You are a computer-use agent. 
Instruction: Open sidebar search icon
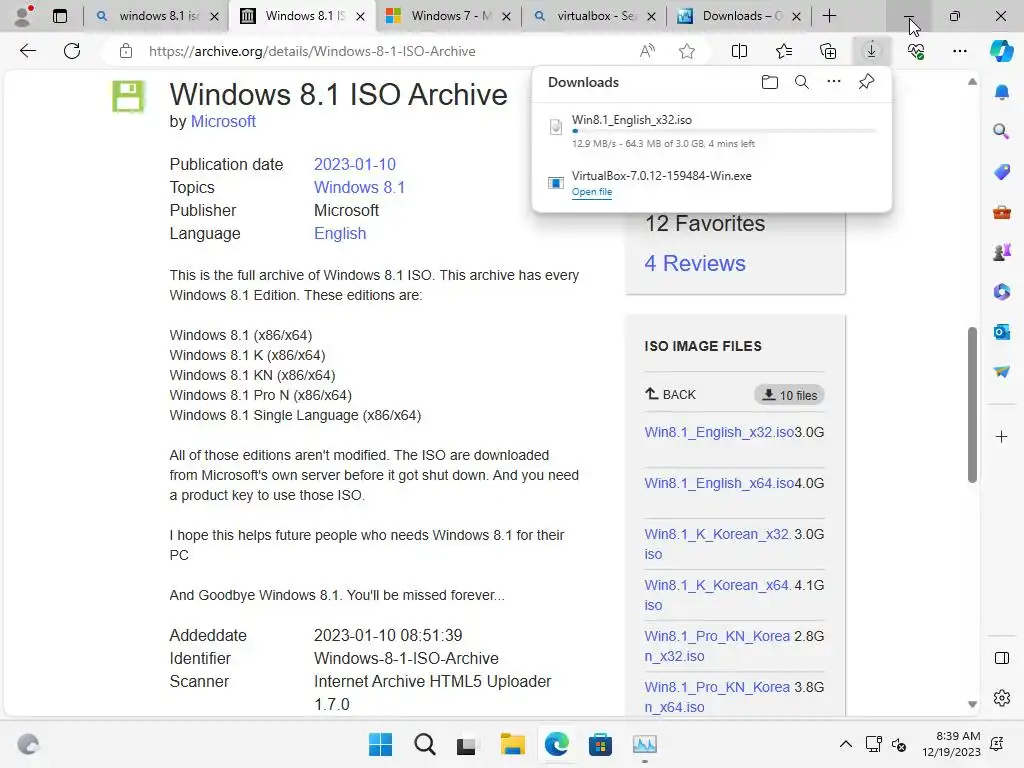point(1002,131)
